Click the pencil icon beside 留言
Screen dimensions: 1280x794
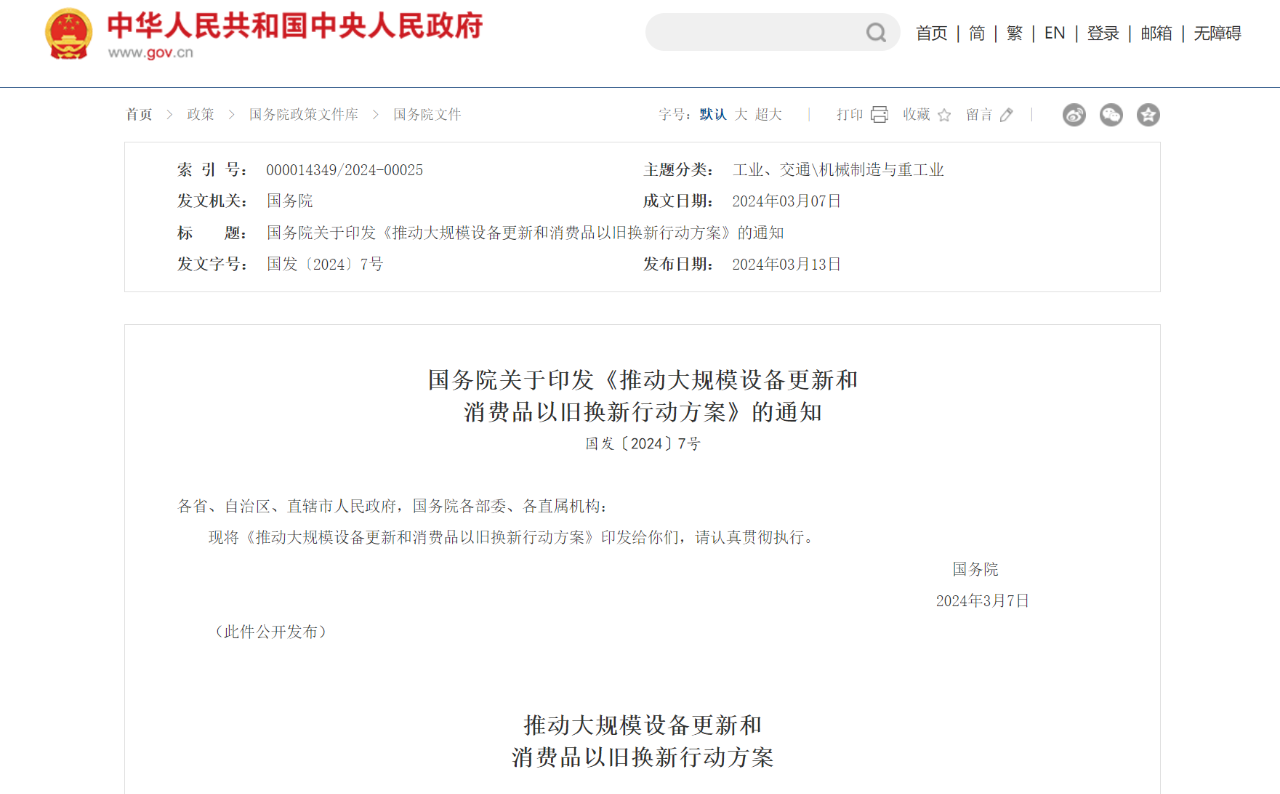point(1006,115)
